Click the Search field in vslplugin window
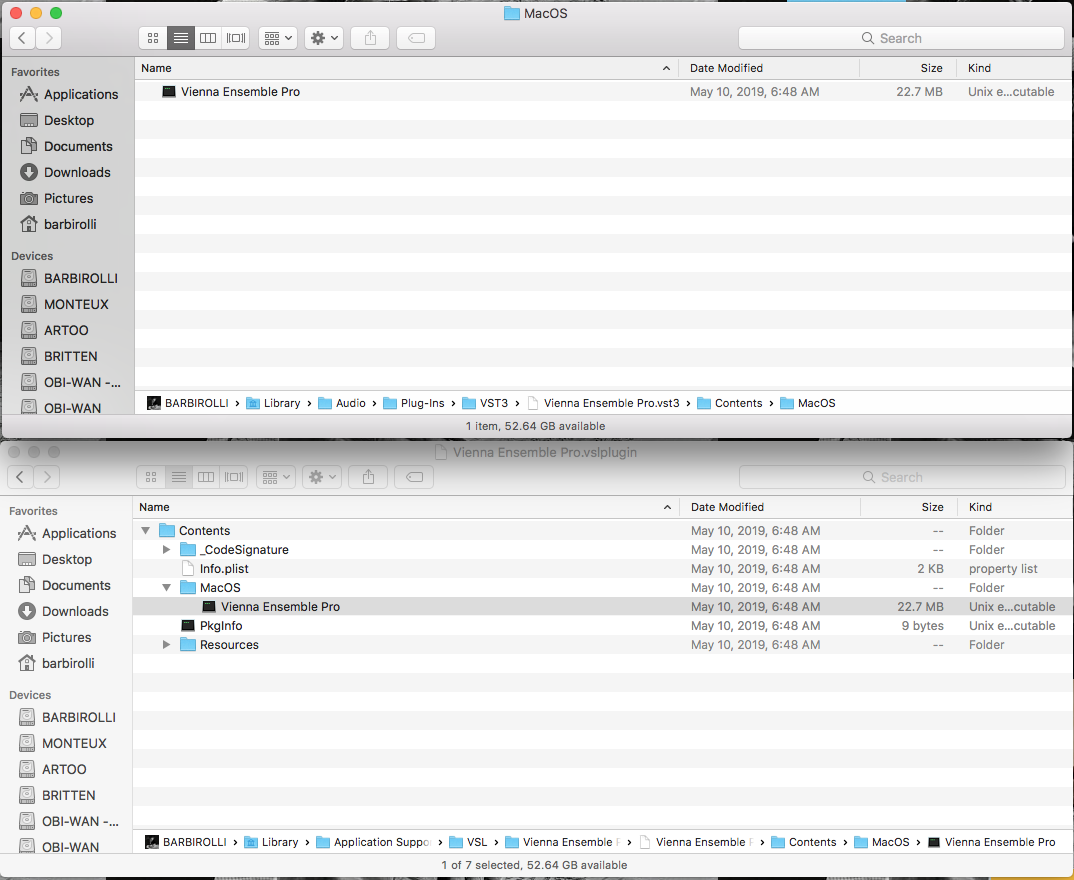The image size is (1074, 880). tap(902, 477)
